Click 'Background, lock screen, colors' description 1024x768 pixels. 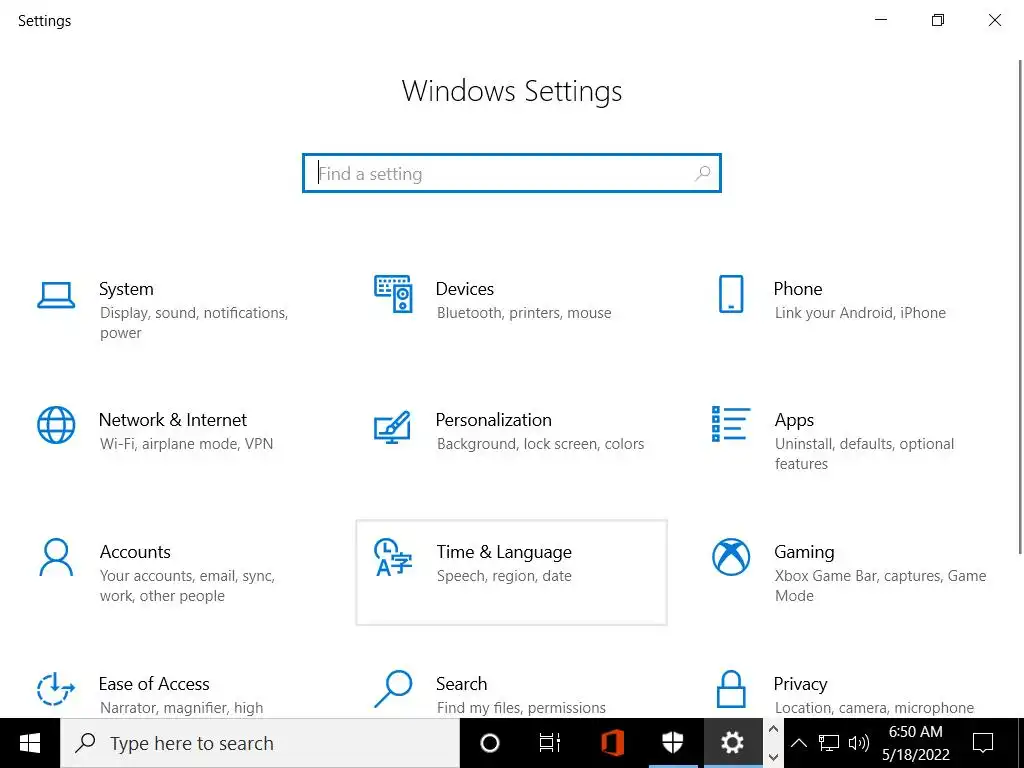click(x=540, y=443)
